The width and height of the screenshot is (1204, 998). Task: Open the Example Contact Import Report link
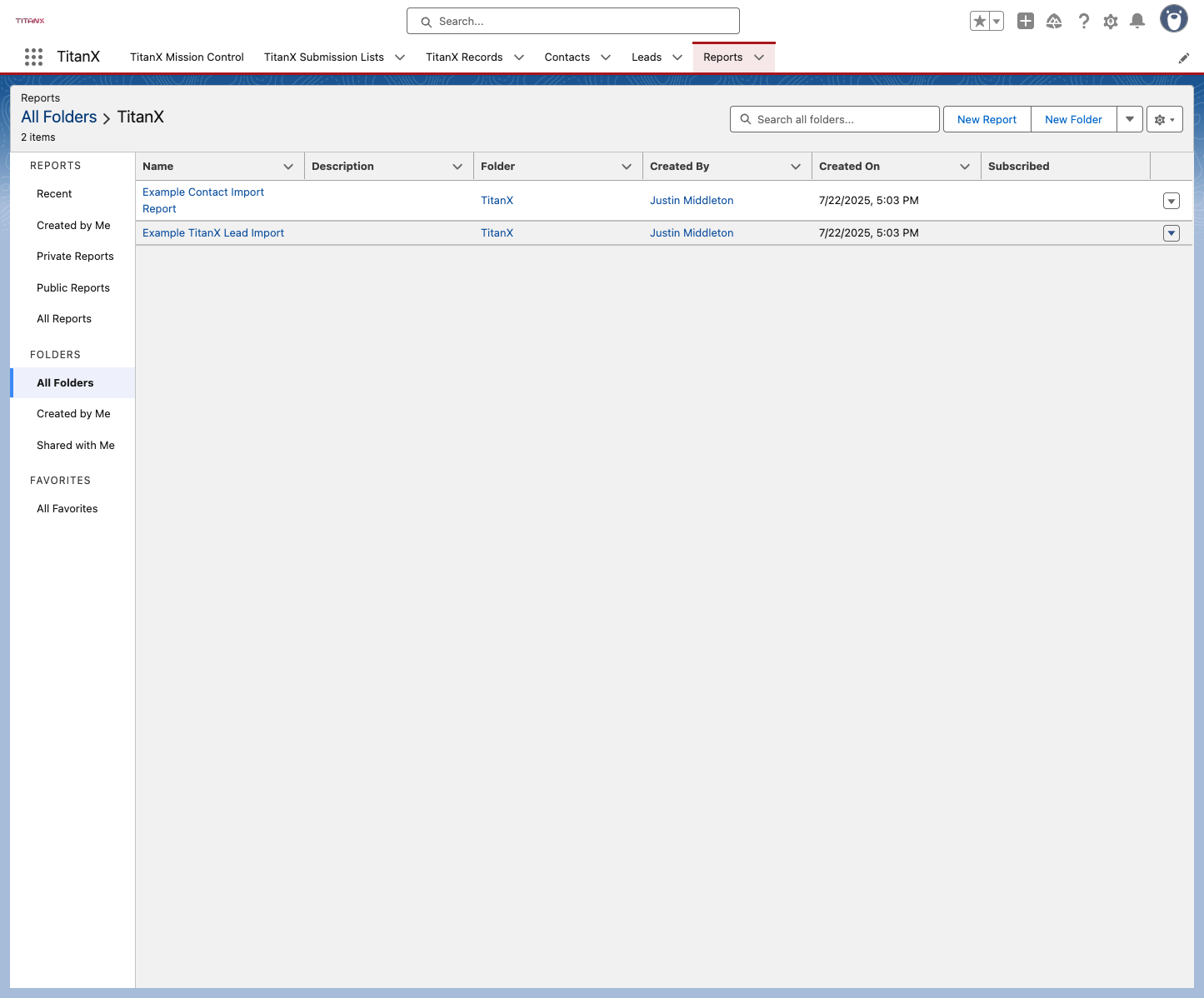pyautogui.click(x=203, y=201)
